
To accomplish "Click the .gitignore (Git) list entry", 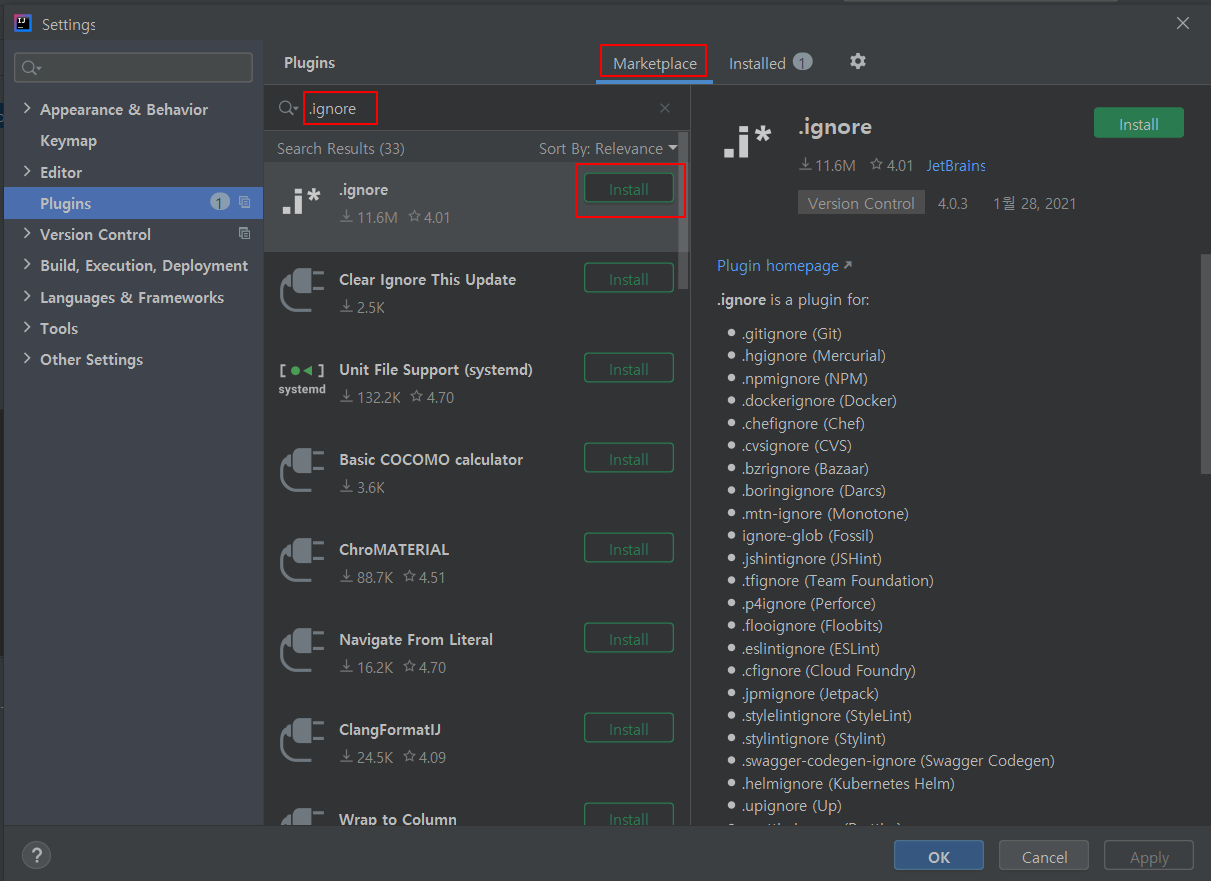I will pos(792,333).
